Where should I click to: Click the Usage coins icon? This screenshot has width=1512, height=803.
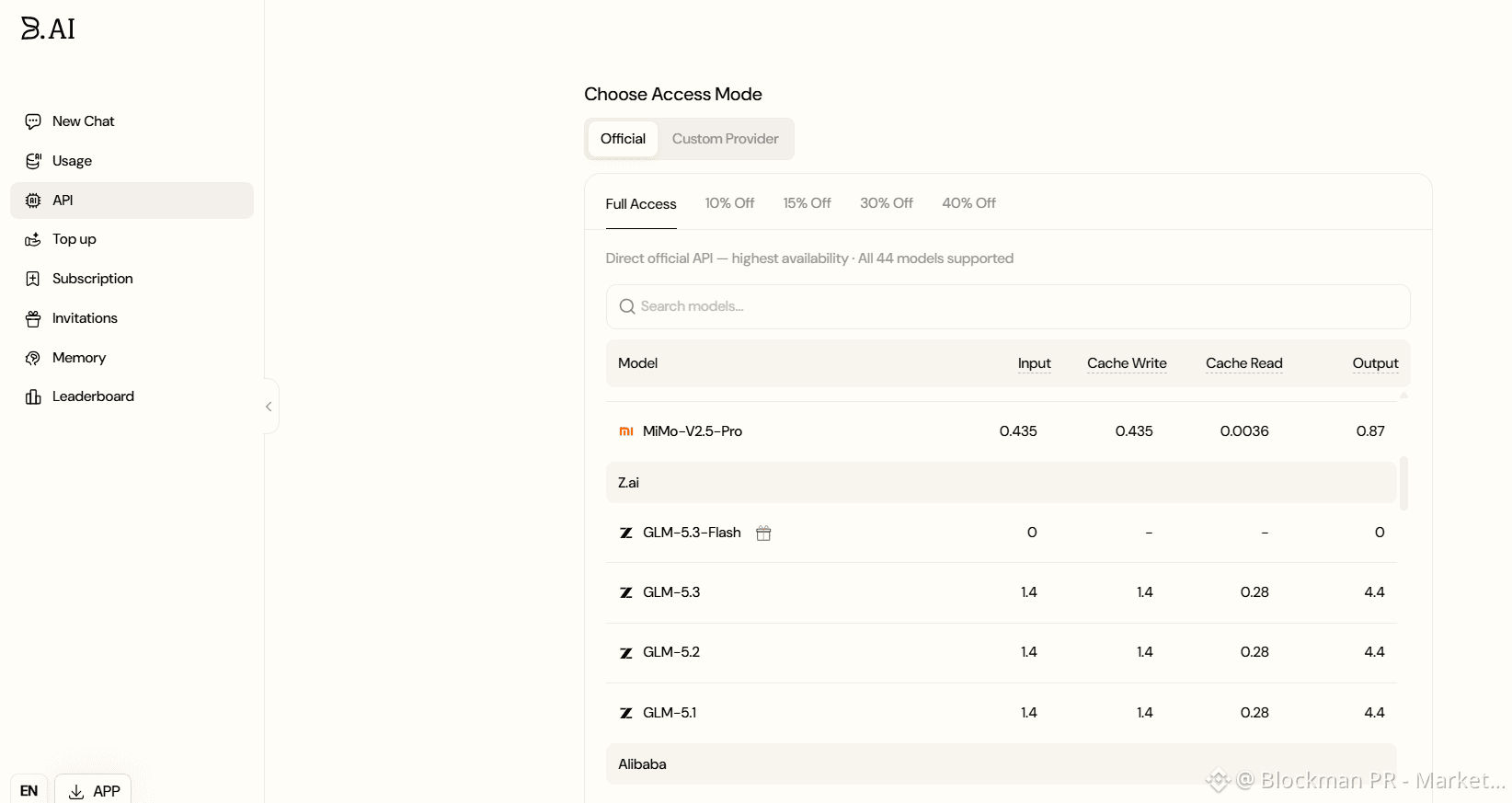click(33, 161)
